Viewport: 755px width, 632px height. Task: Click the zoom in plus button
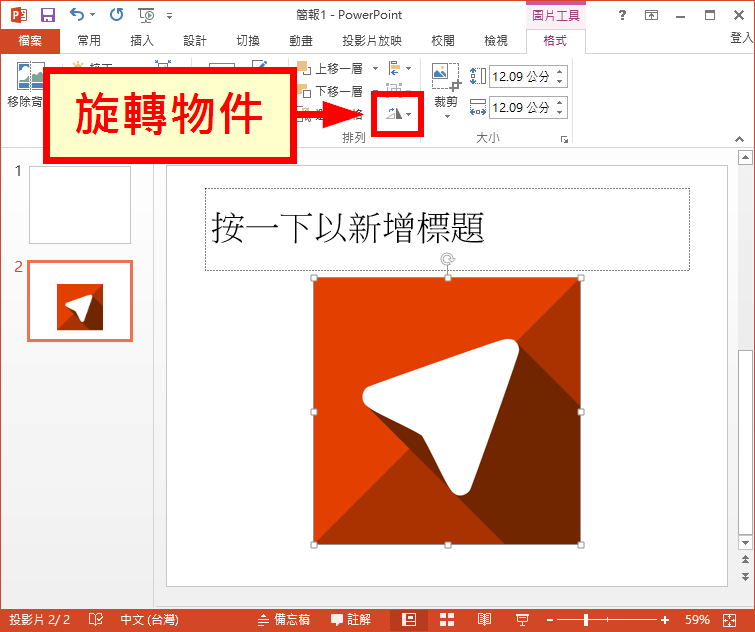tap(665, 620)
